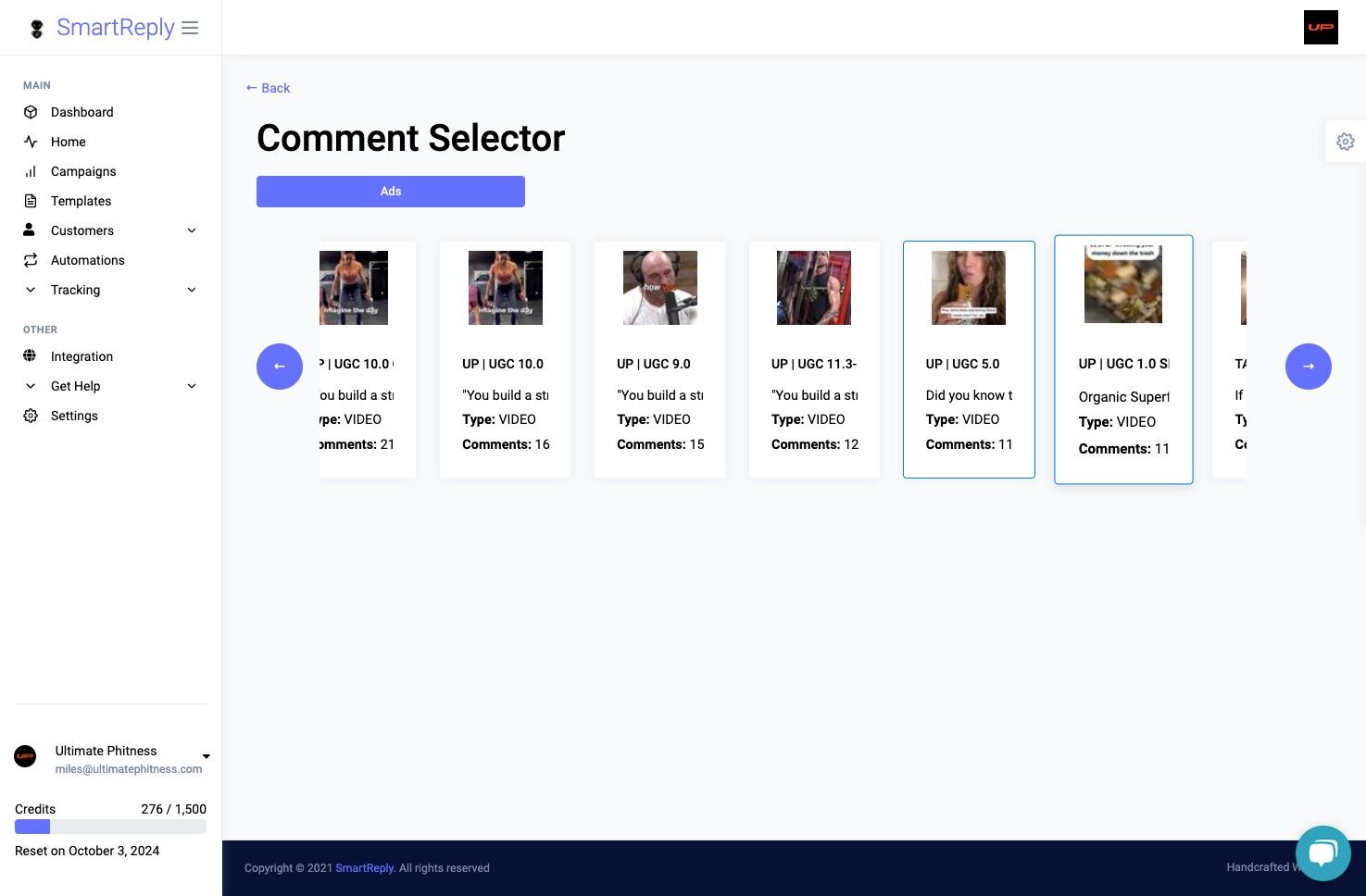
Task: Toggle the sidebar hamburger menu
Action: (190, 28)
